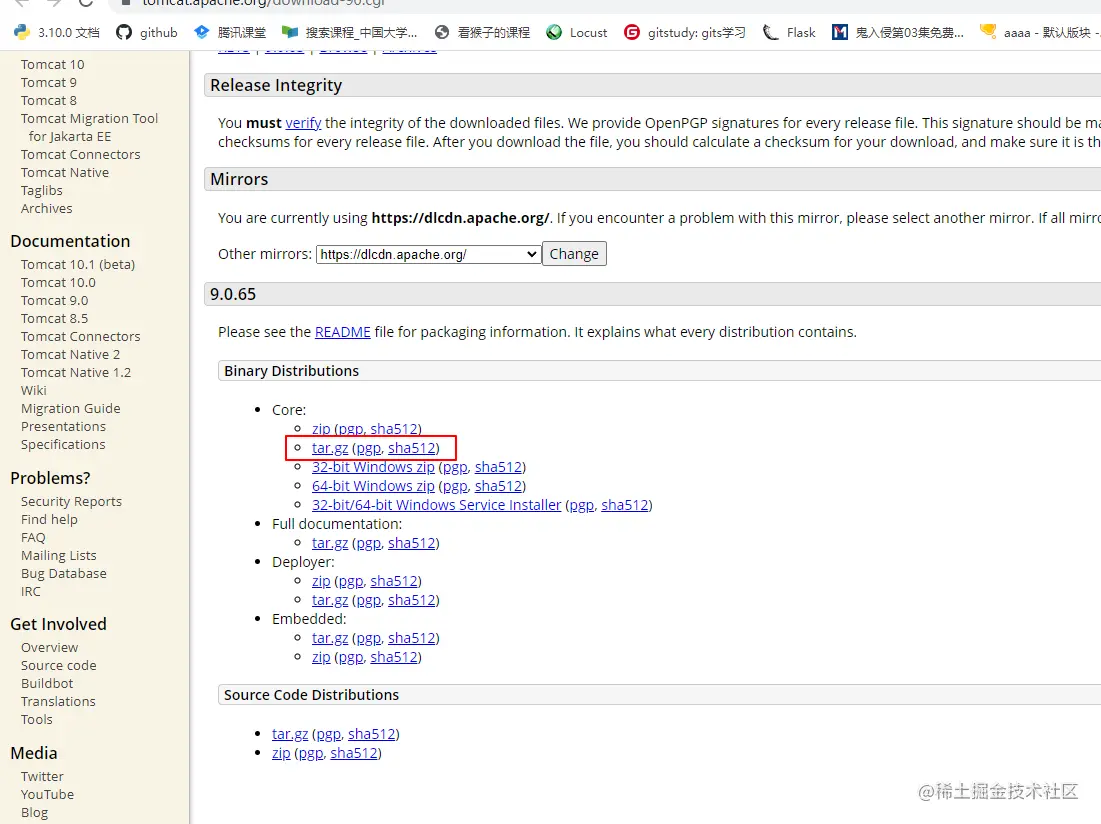
Task: Open the gitstudy bookmark icon
Action: (x=632, y=32)
